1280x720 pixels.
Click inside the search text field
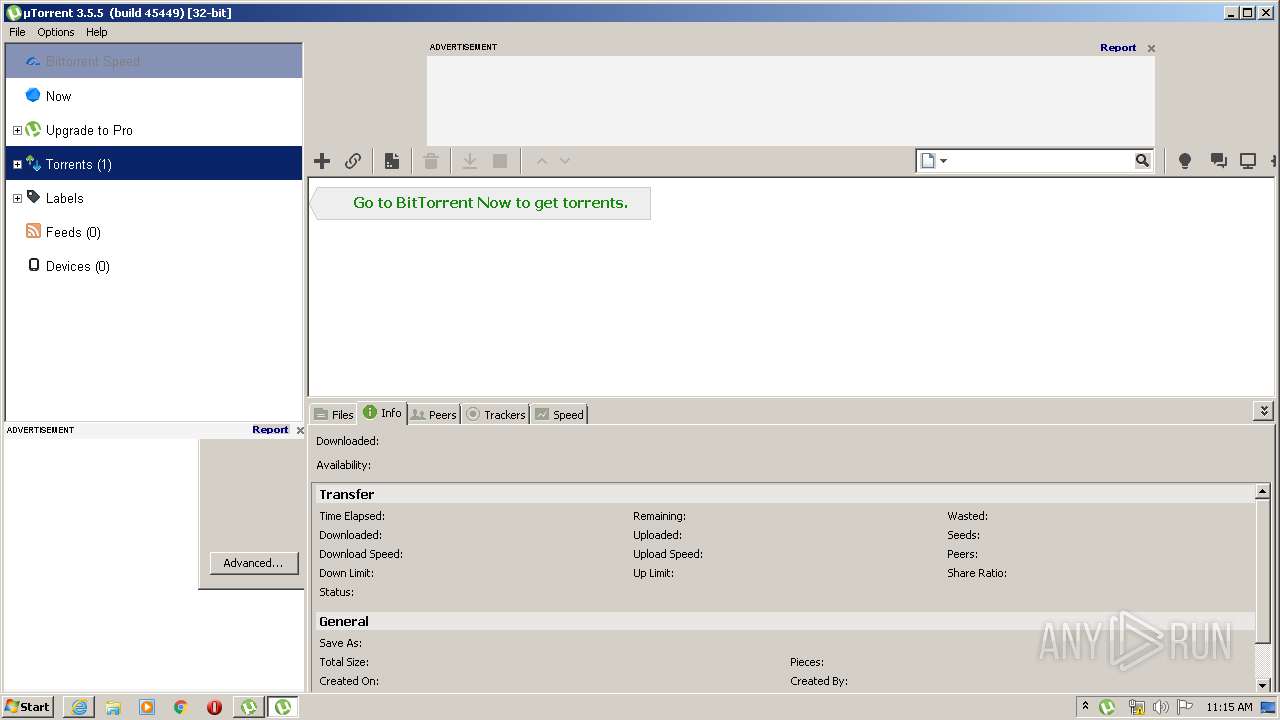[1041, 161]
